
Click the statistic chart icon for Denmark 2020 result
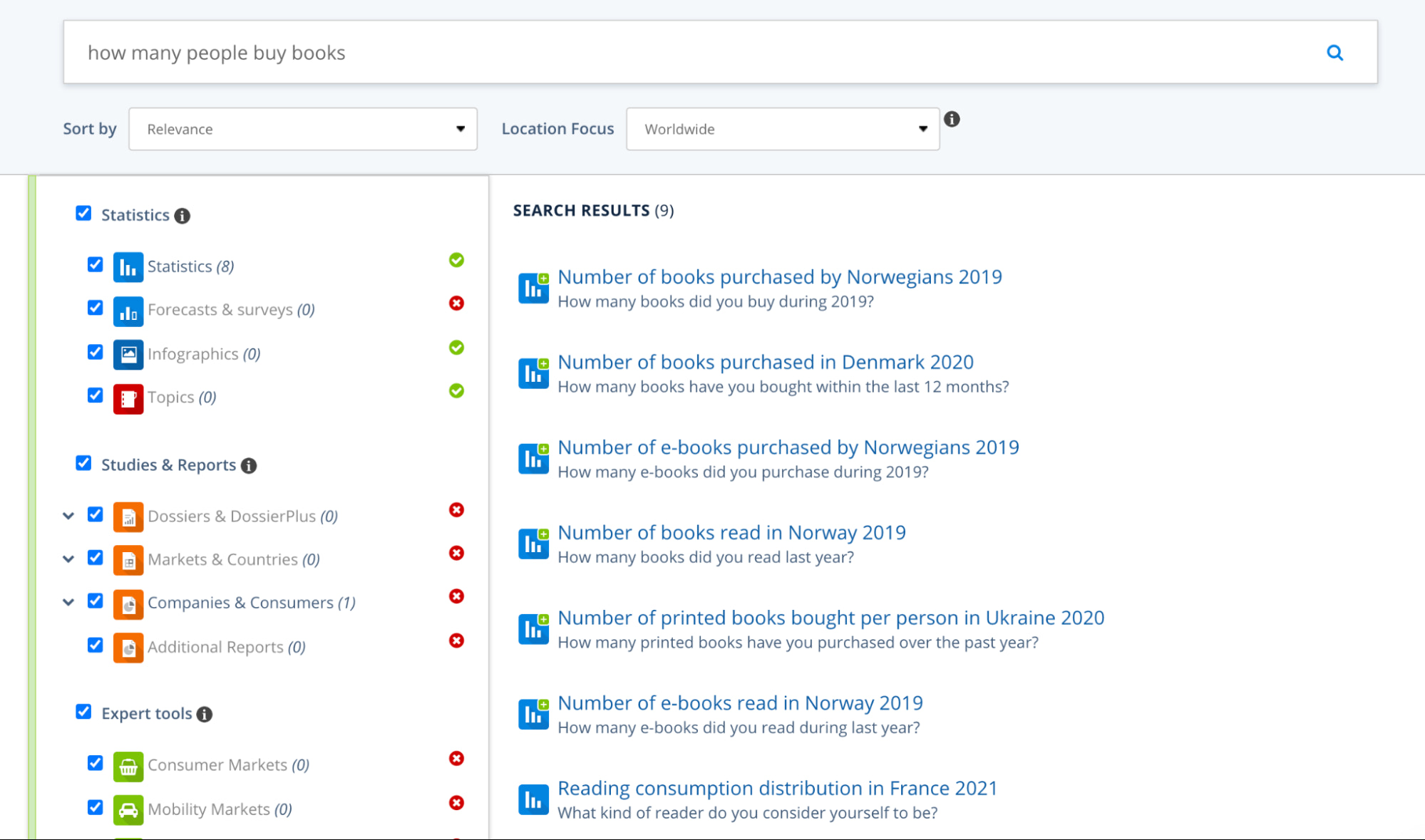pos(533,373)
